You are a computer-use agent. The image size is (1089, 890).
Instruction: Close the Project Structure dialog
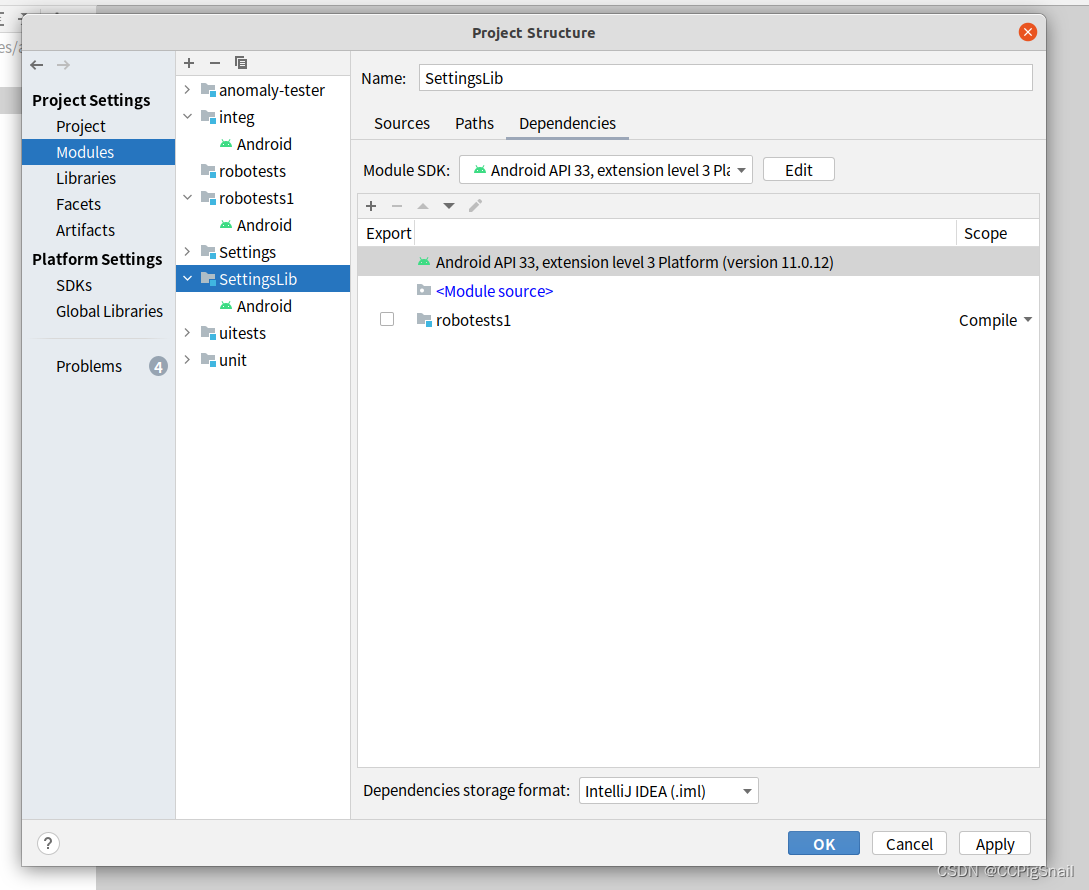pyautogui.click(x=1027, y=32)
